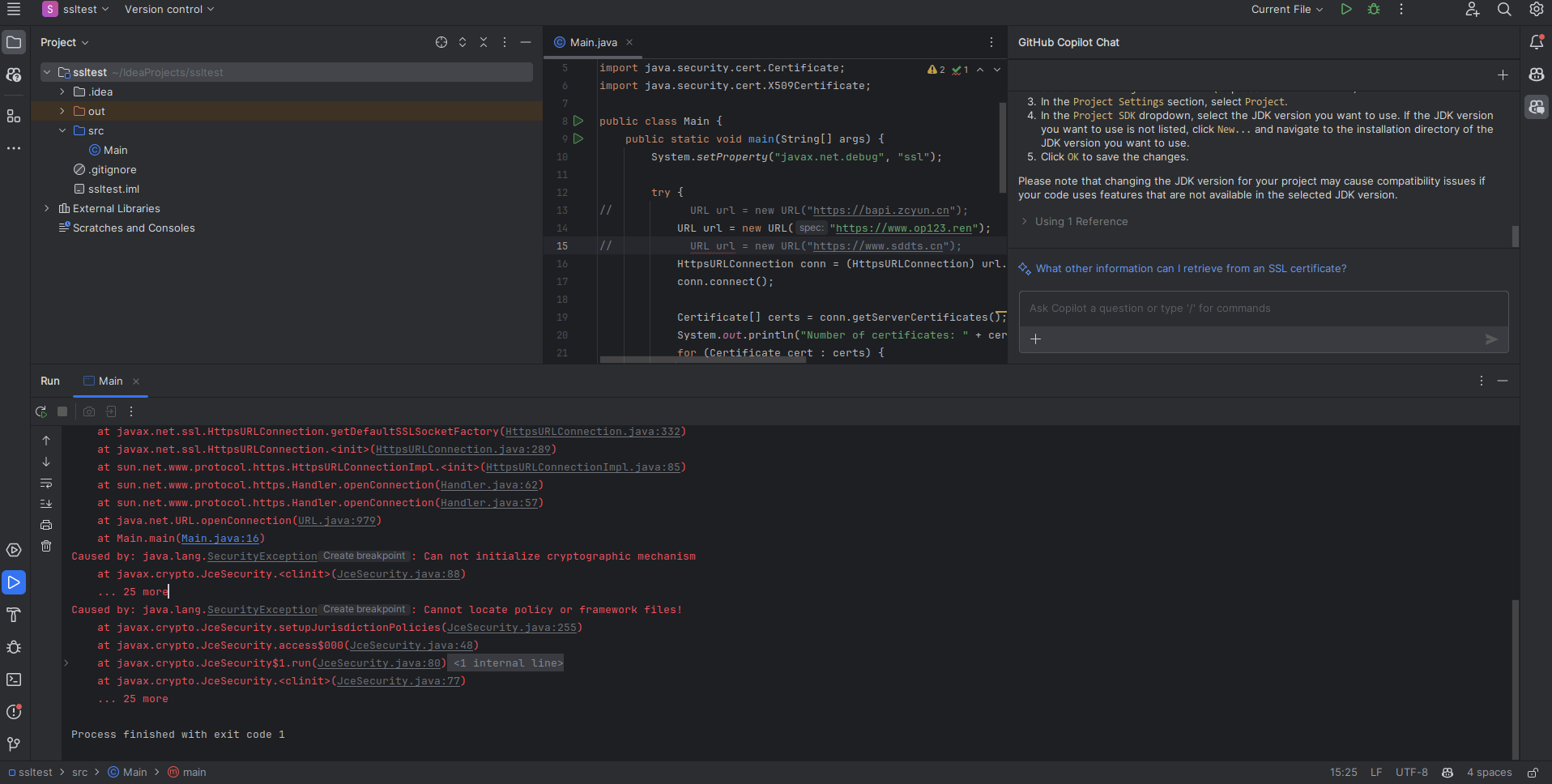Open IDE settings gear
Screen dimensions: 1552x784
1537,10
